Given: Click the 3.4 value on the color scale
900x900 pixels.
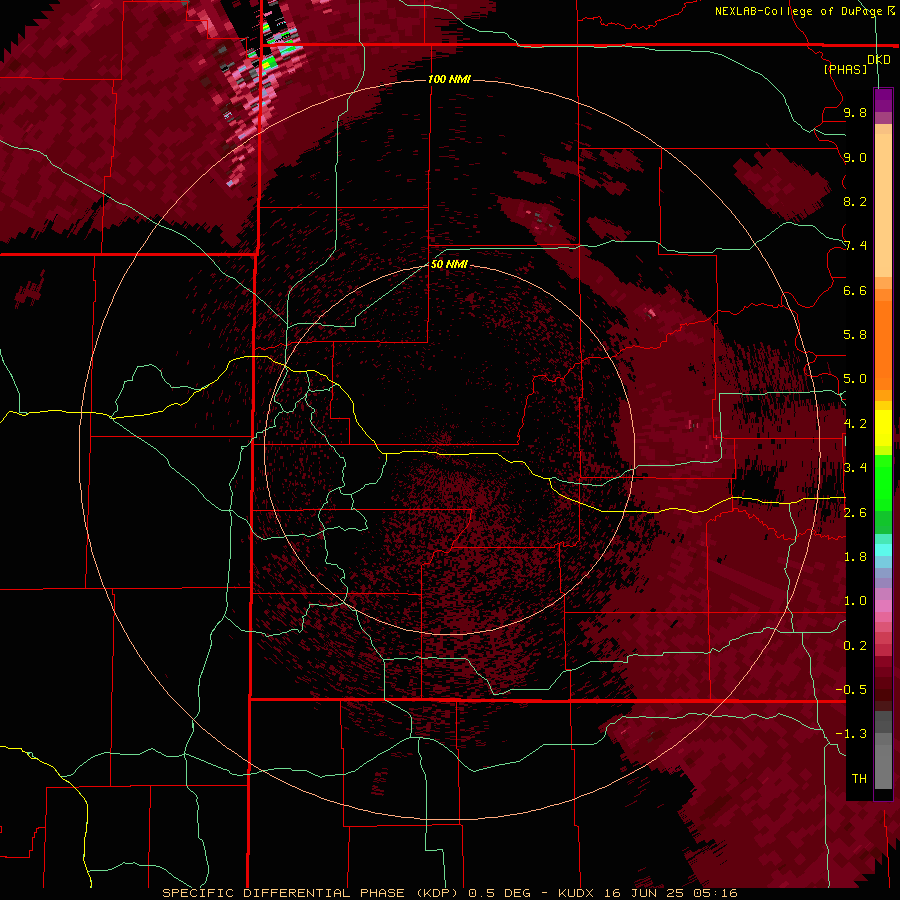Looking at the screenshot, I should click(855, 468).
